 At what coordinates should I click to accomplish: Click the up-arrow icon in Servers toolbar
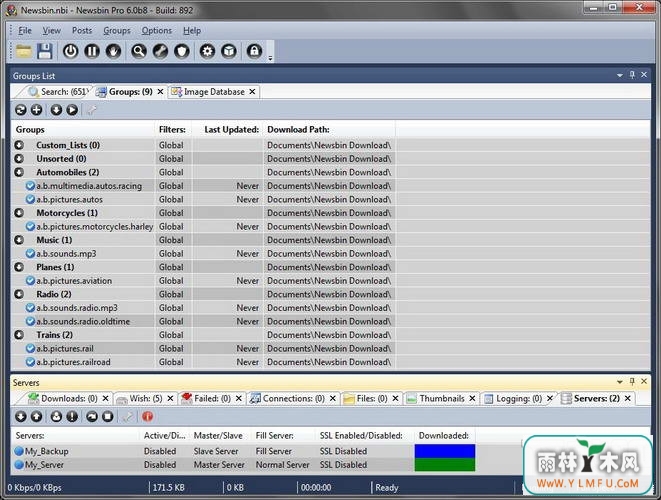tap(37, 417)
